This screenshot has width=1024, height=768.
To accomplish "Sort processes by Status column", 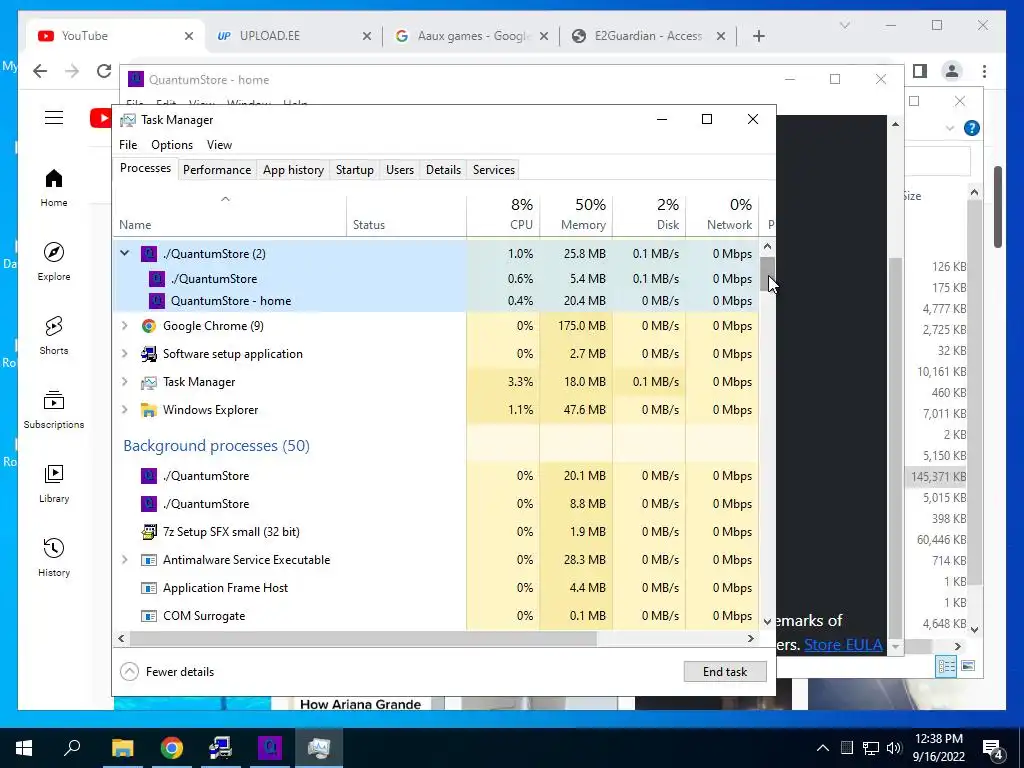I will [x=406, y=215].
